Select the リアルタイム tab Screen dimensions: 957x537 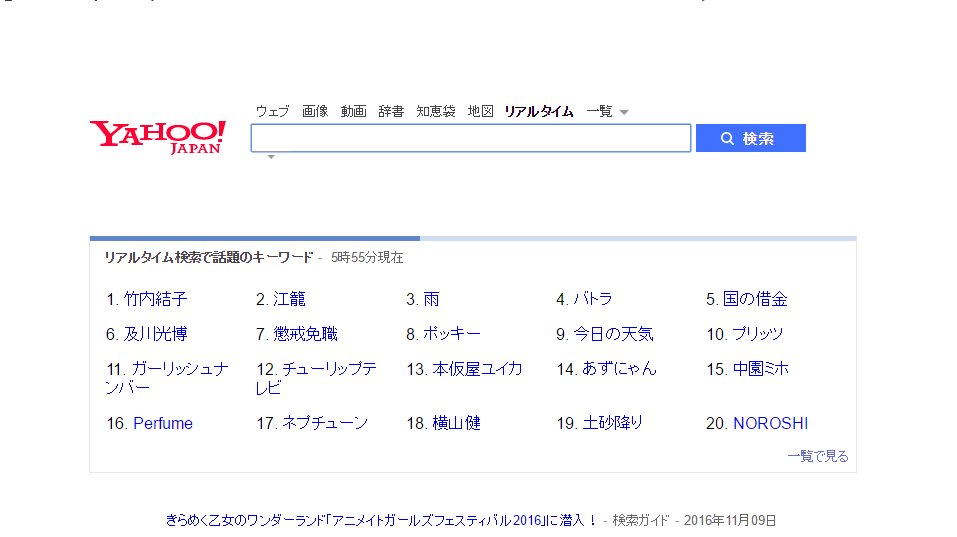(539, 111)
